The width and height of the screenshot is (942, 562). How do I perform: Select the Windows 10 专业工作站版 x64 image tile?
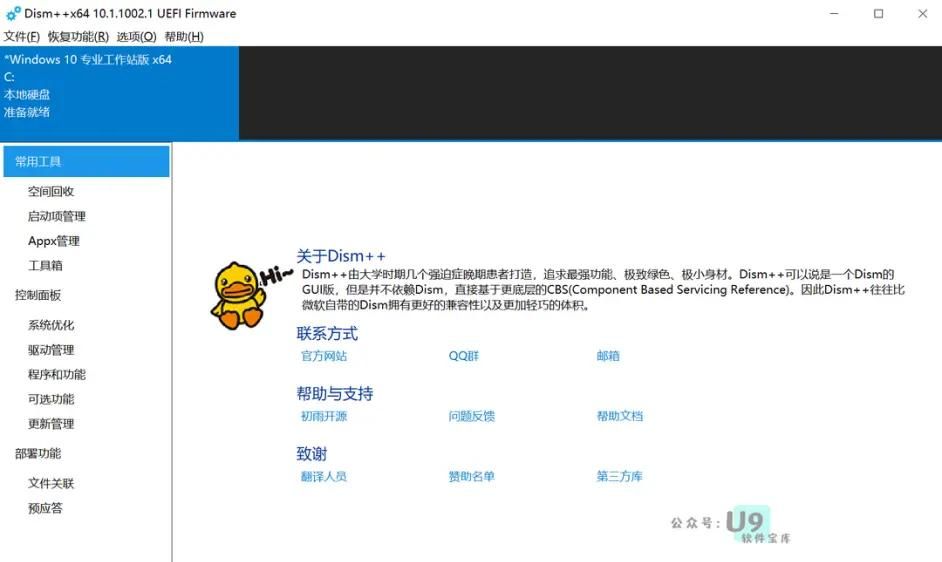[x=120, y=93]
